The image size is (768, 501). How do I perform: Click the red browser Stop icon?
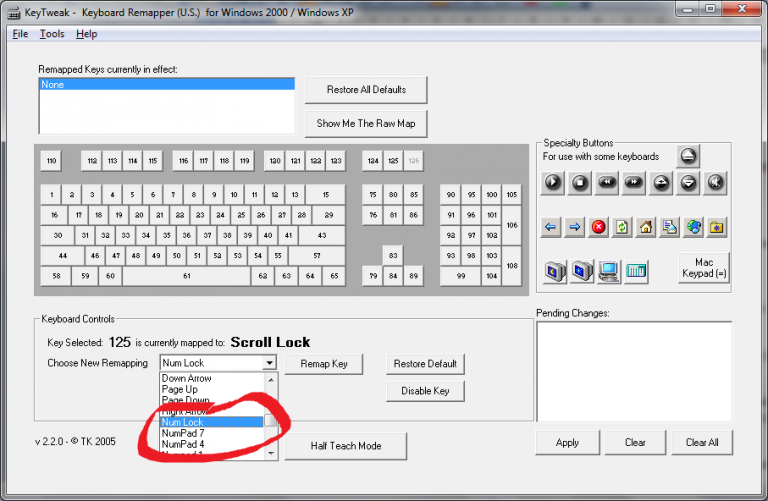pos(598,227)
